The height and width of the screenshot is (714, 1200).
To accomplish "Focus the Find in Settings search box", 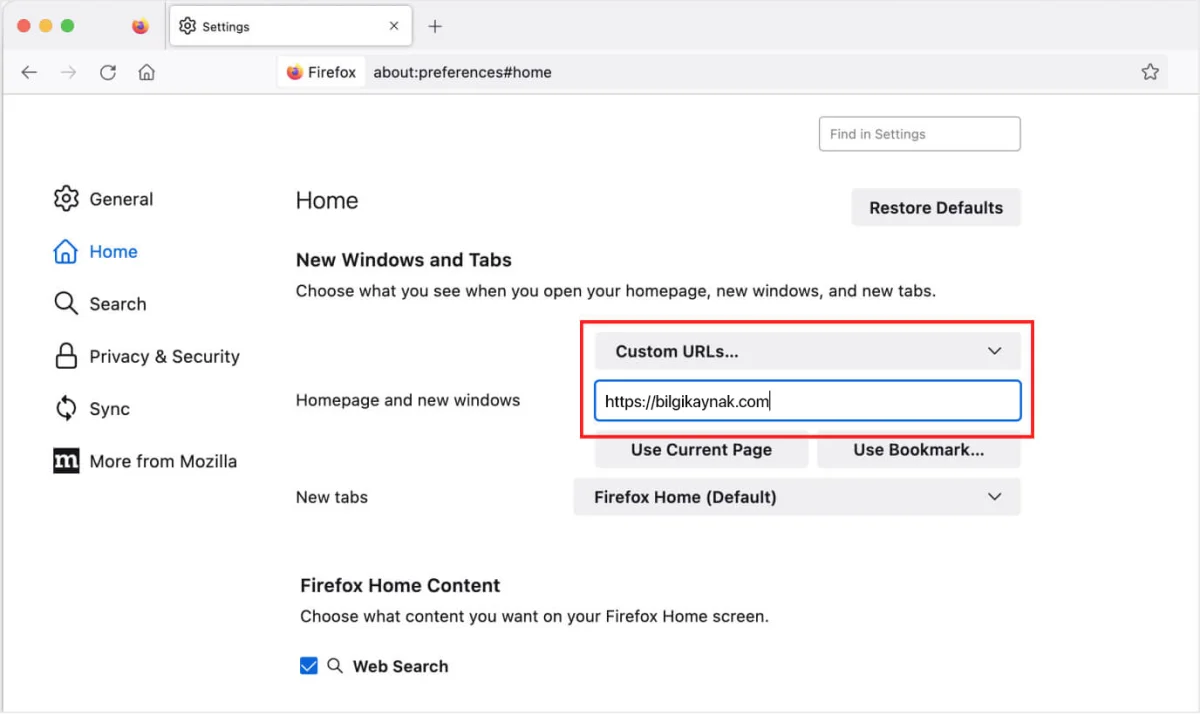I will (919, 134).
